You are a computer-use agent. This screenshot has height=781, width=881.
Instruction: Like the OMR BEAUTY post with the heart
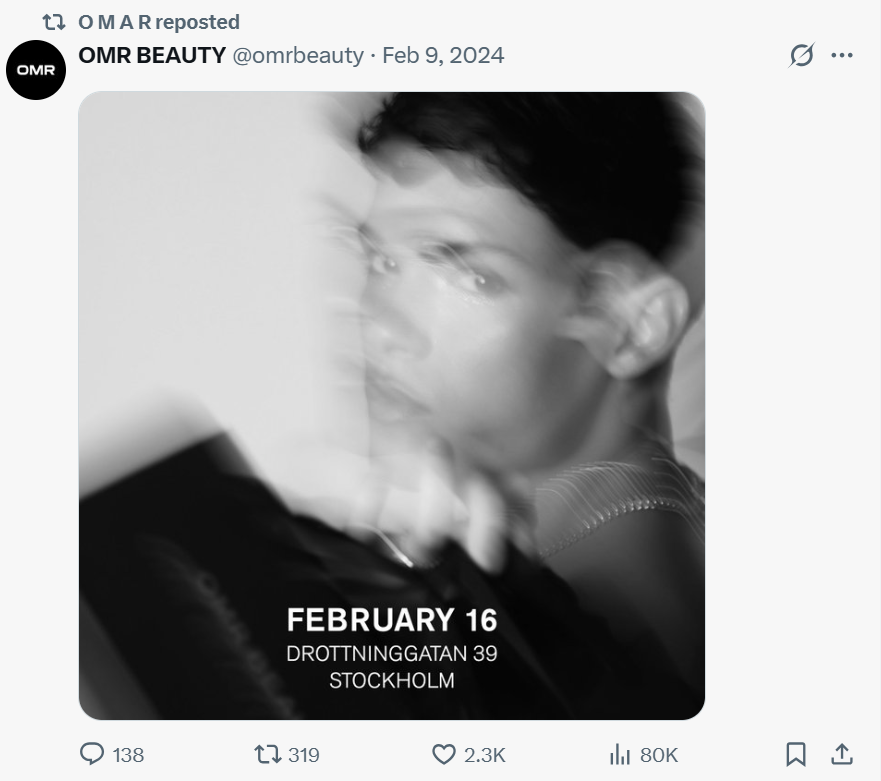click(x=444, y=754)
